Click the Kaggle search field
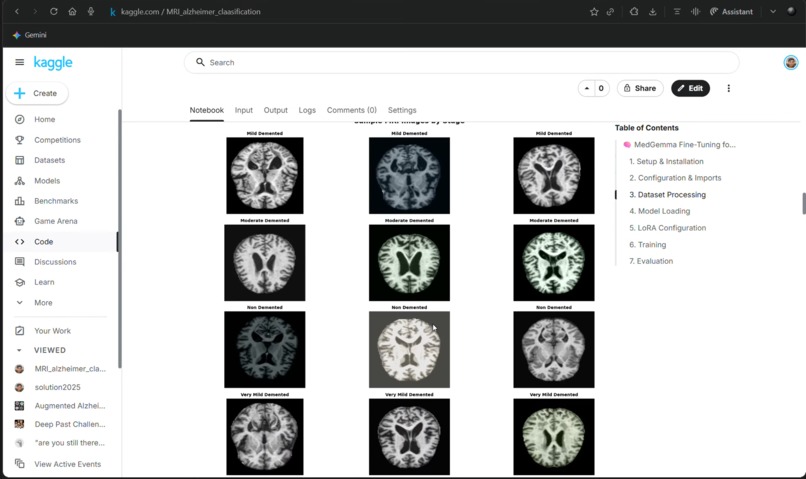The height and width of the screenshot is (479, 806). coord(462,62)
